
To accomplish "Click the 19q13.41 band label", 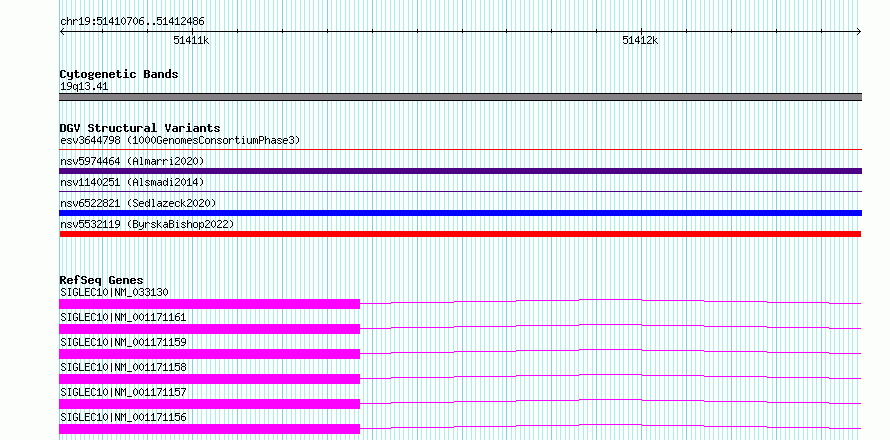I will pyautogui.click(x=84, y=87).
